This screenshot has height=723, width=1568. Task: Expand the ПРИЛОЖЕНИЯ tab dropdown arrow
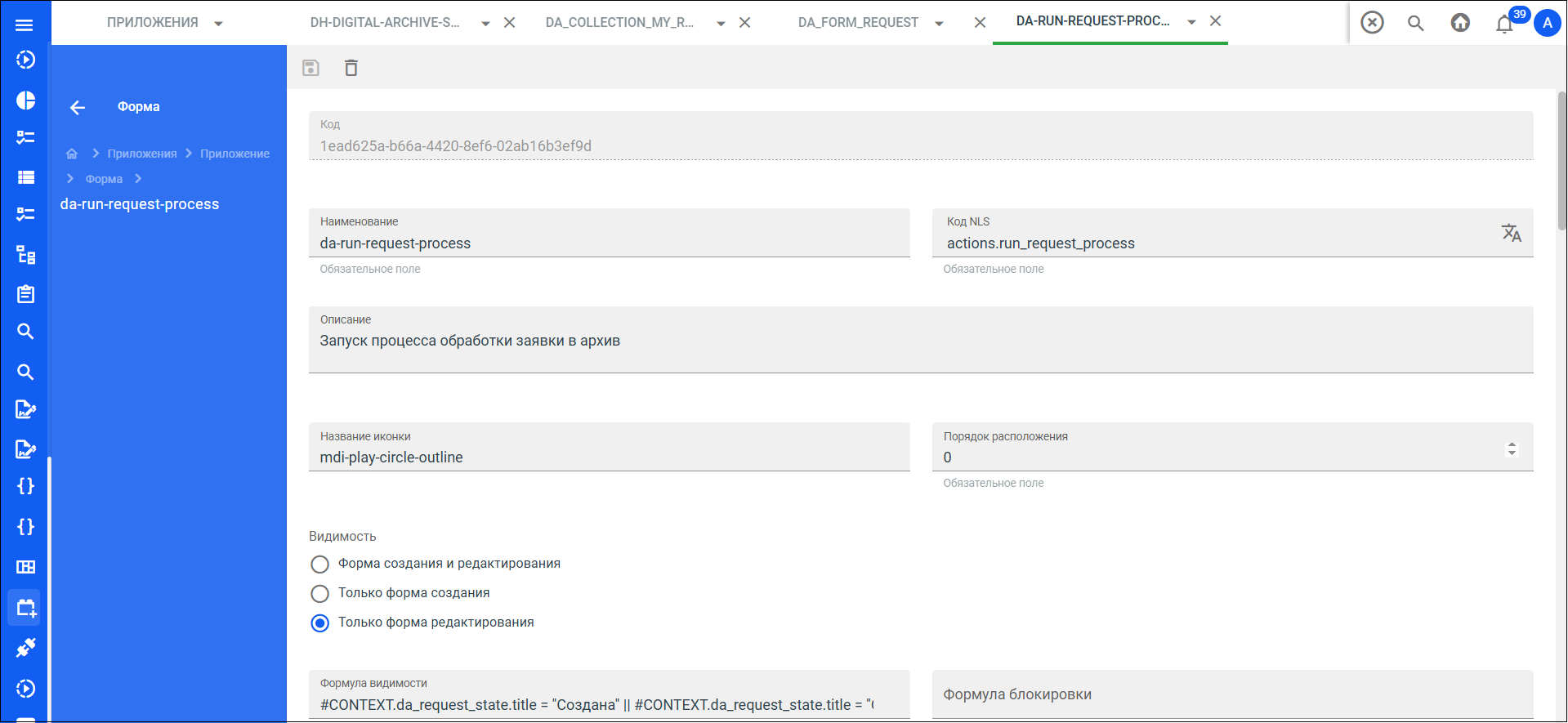218,24
